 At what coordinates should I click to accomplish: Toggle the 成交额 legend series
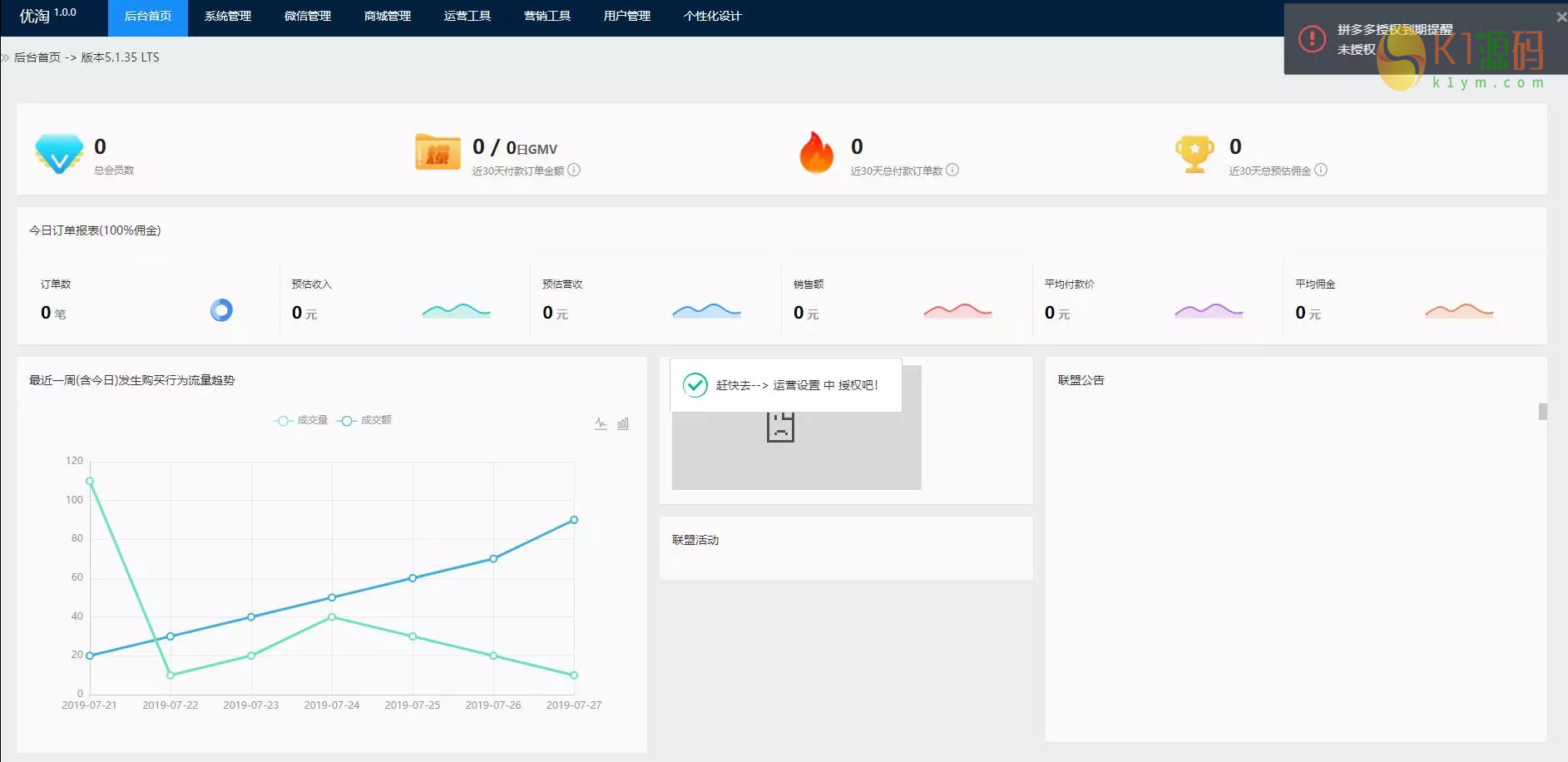(364, 421)
